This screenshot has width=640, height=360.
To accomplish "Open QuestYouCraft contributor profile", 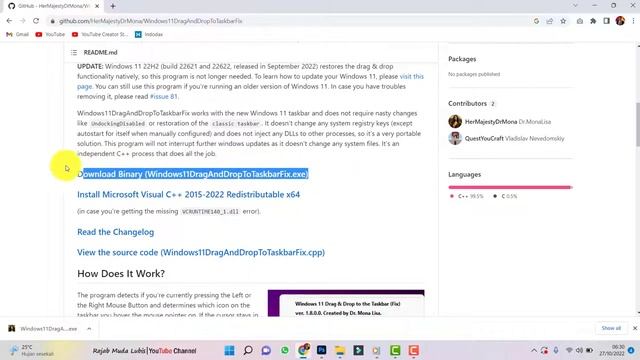I will pos(484,138).
